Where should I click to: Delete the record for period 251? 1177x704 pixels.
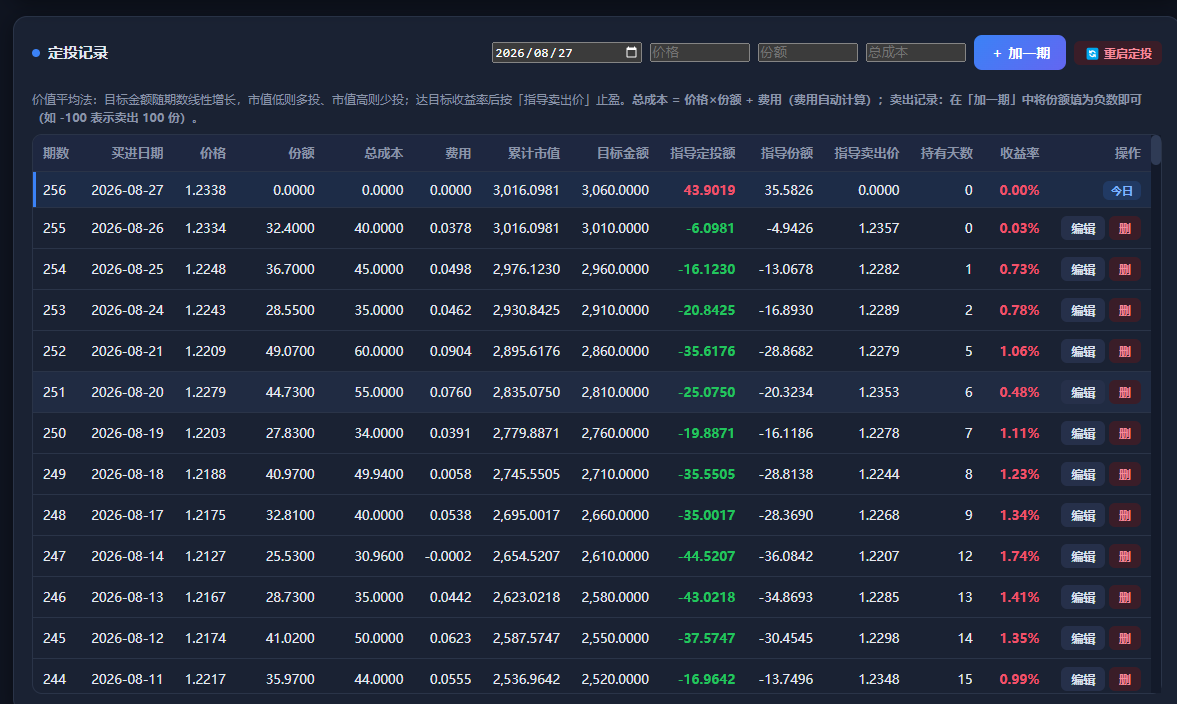point(1124,393)
